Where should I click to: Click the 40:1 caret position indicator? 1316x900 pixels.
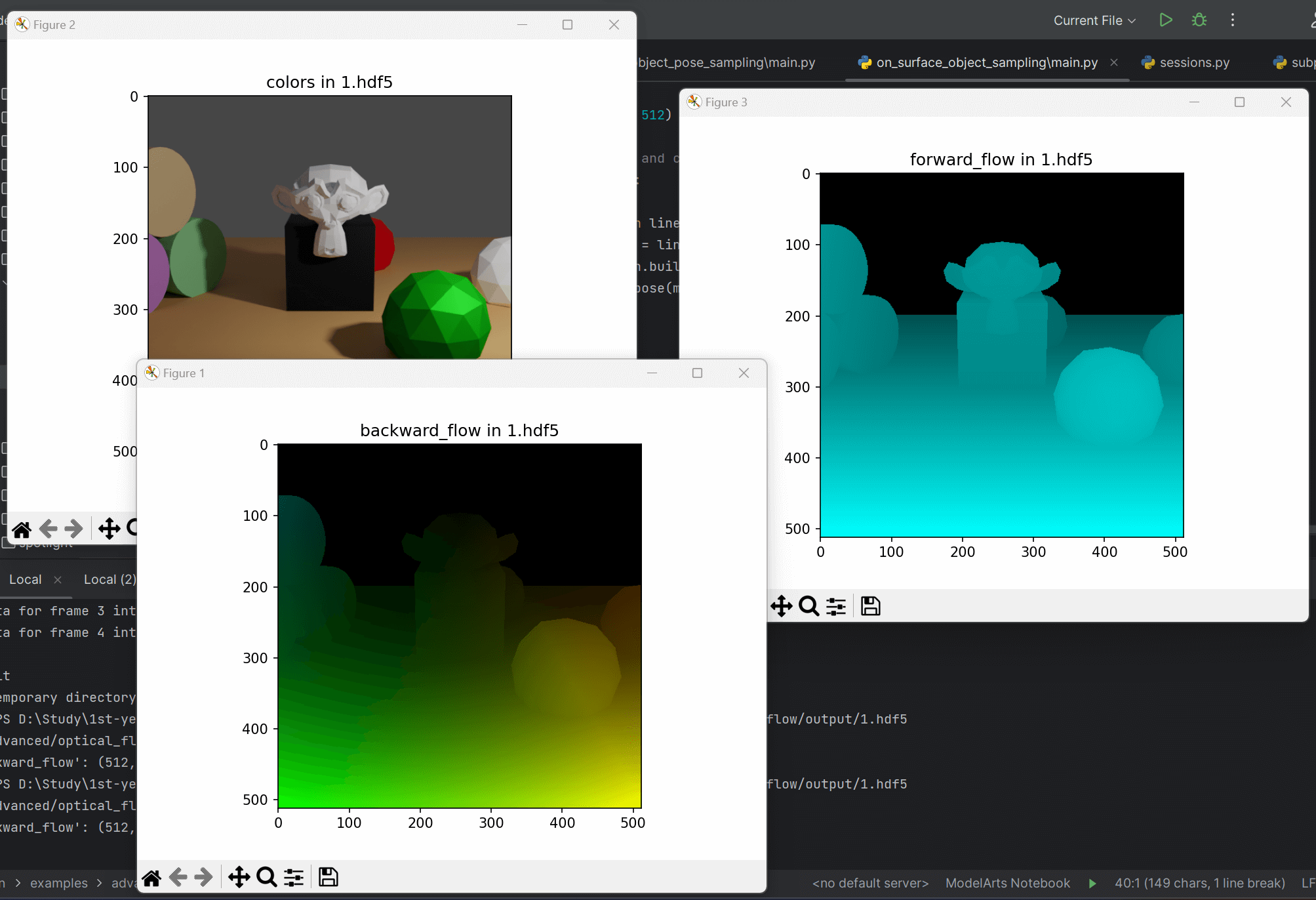[x=1200, y=884]
